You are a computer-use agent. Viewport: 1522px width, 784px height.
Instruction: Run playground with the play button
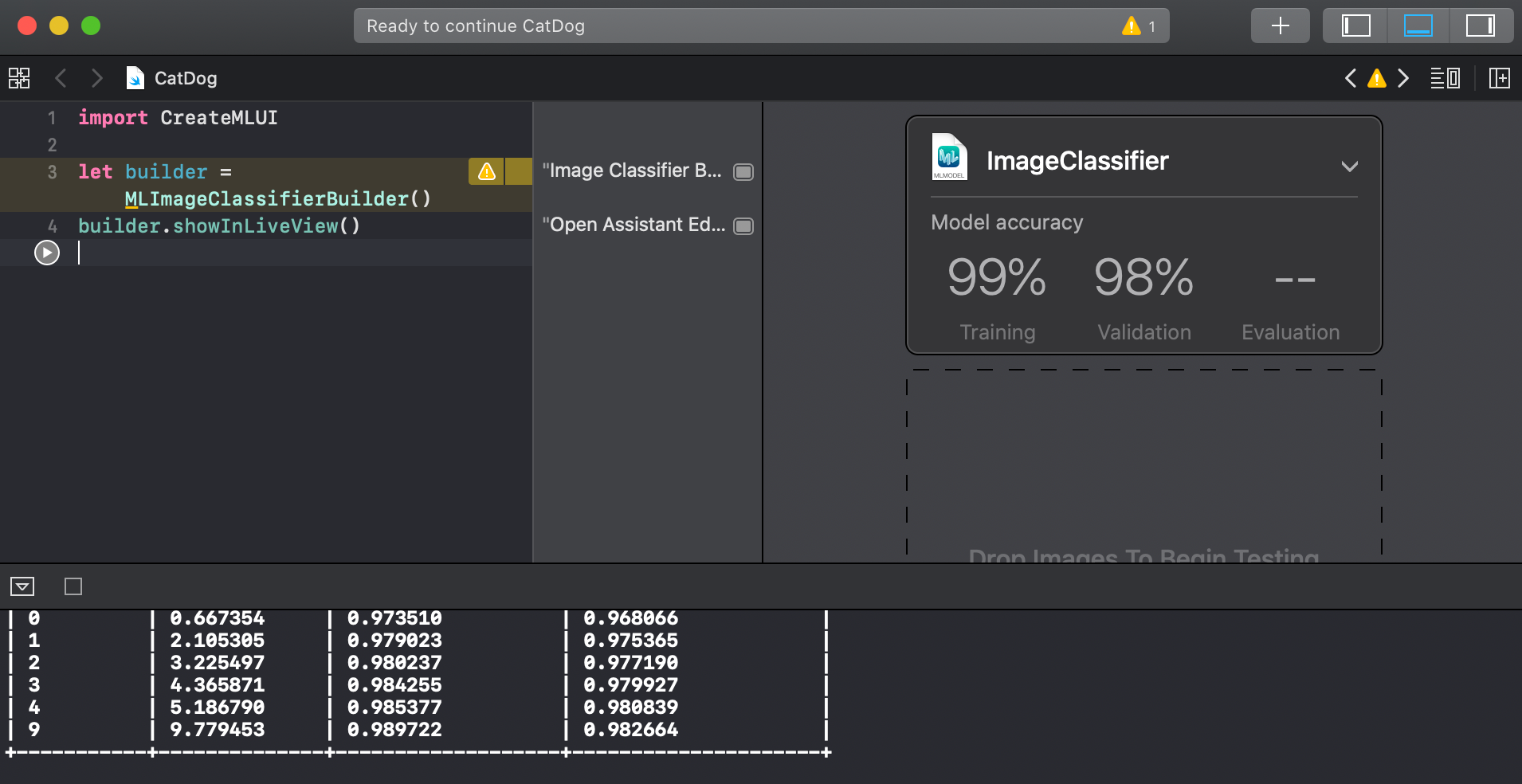[47, 253]
